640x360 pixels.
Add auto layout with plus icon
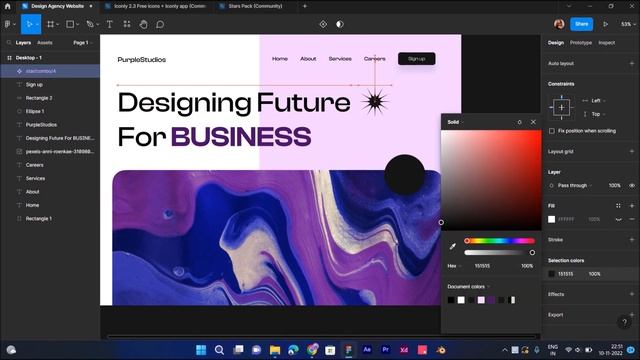(632, 63)
